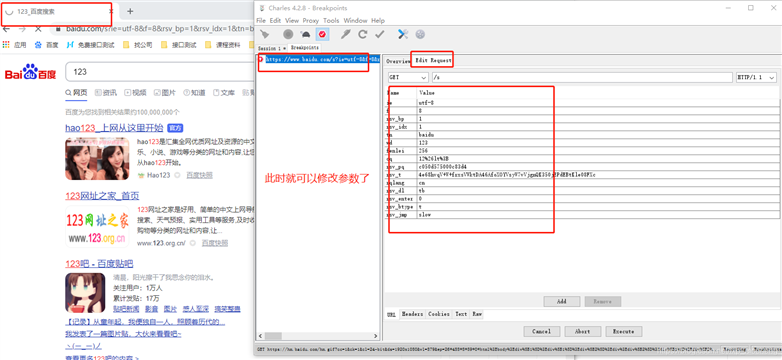Click the slow value cell
Screen dimensions: 782x360
click(x=598, y=215)
